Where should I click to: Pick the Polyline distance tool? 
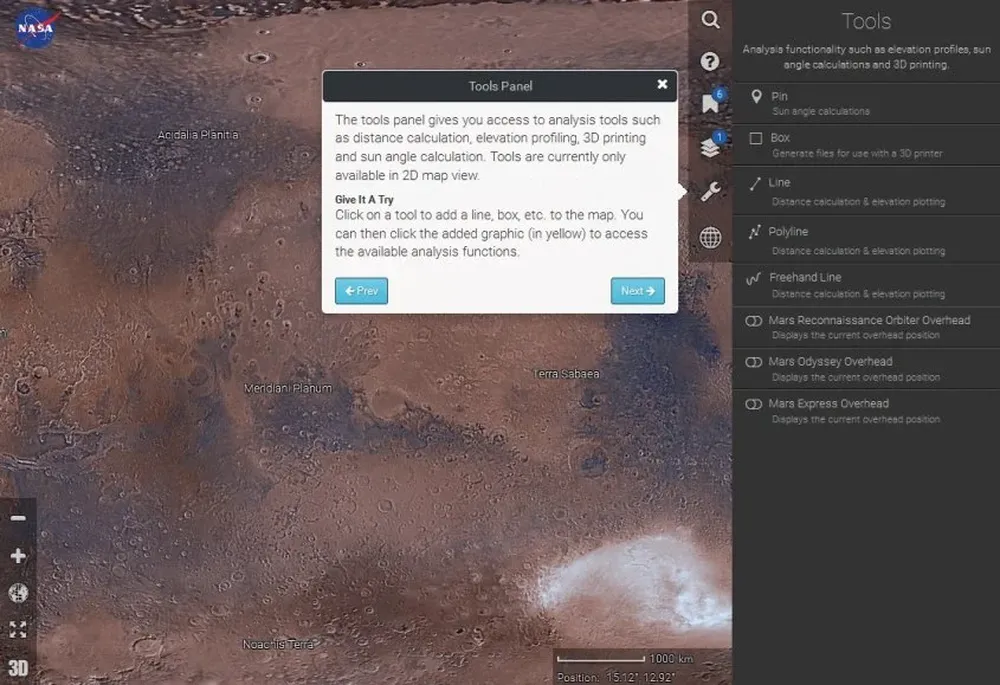pos(788,232)
